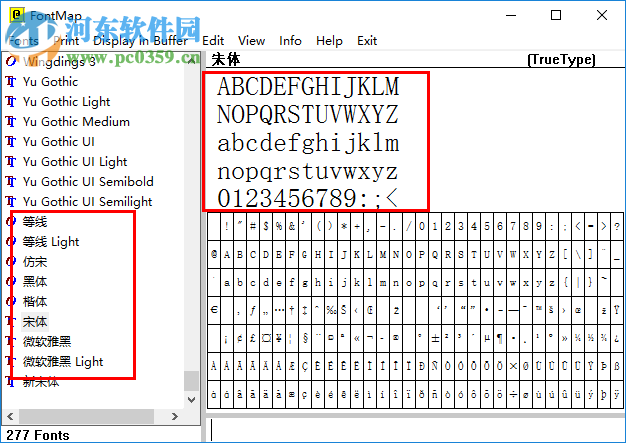This screenshot has width=626, height=443.
Task: Click the ß character cell
Action: click(617, 366)
